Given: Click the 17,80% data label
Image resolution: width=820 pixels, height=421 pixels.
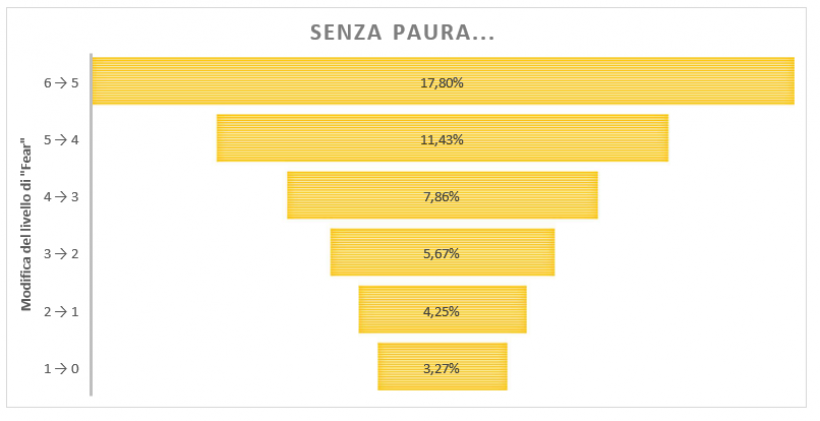Looking at the screenshot, I should (442, 83).
